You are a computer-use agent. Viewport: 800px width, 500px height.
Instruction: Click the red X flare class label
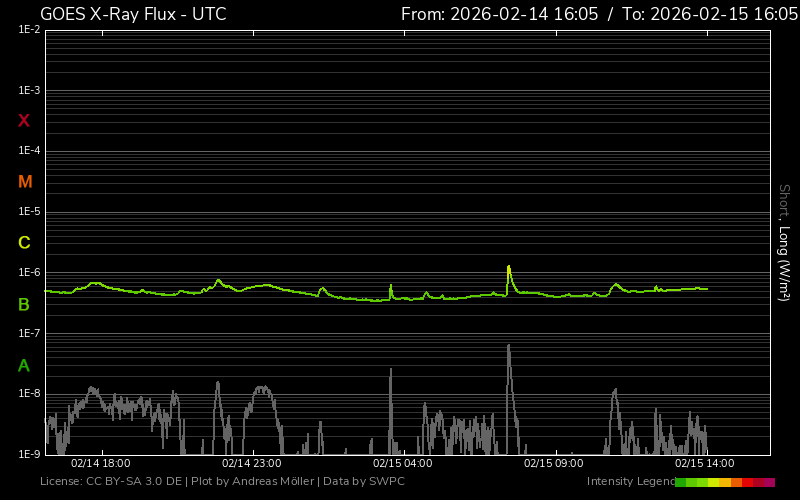24,121
